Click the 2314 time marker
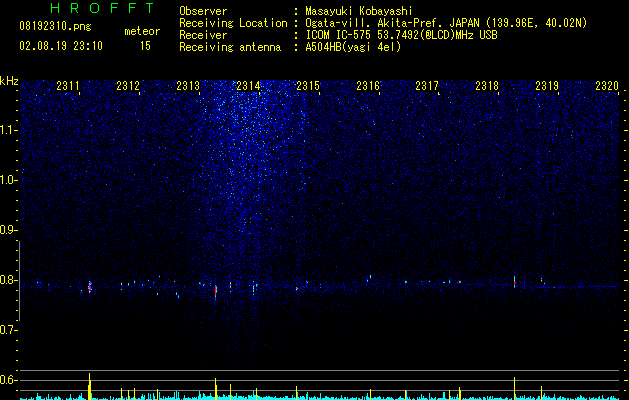The width and height of the screenshot is (629, 400). pyautogui.click(x=248, y=85)
